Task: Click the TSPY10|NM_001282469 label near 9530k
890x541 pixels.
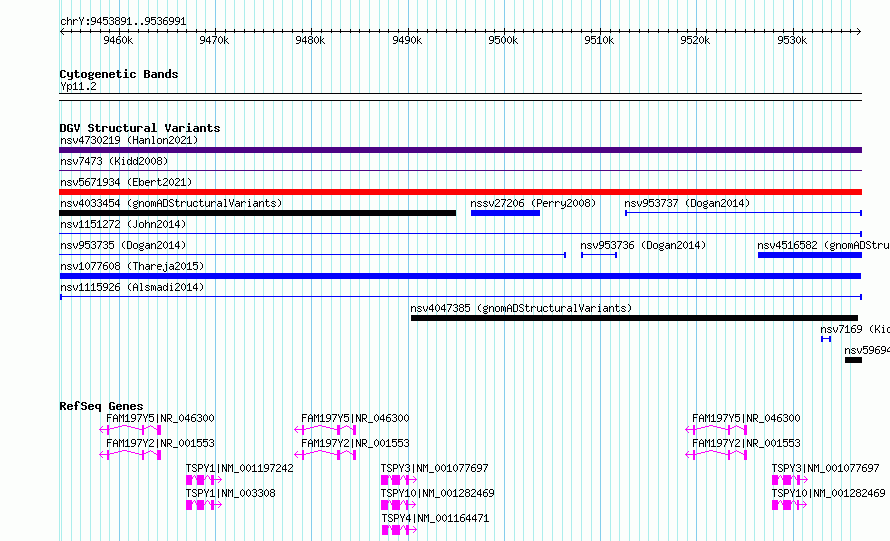Action: [x=828, y=493]
